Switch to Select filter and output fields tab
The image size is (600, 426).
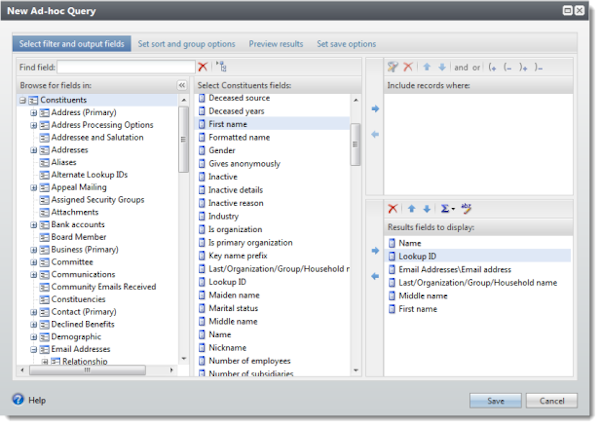[x=72, y=44]
